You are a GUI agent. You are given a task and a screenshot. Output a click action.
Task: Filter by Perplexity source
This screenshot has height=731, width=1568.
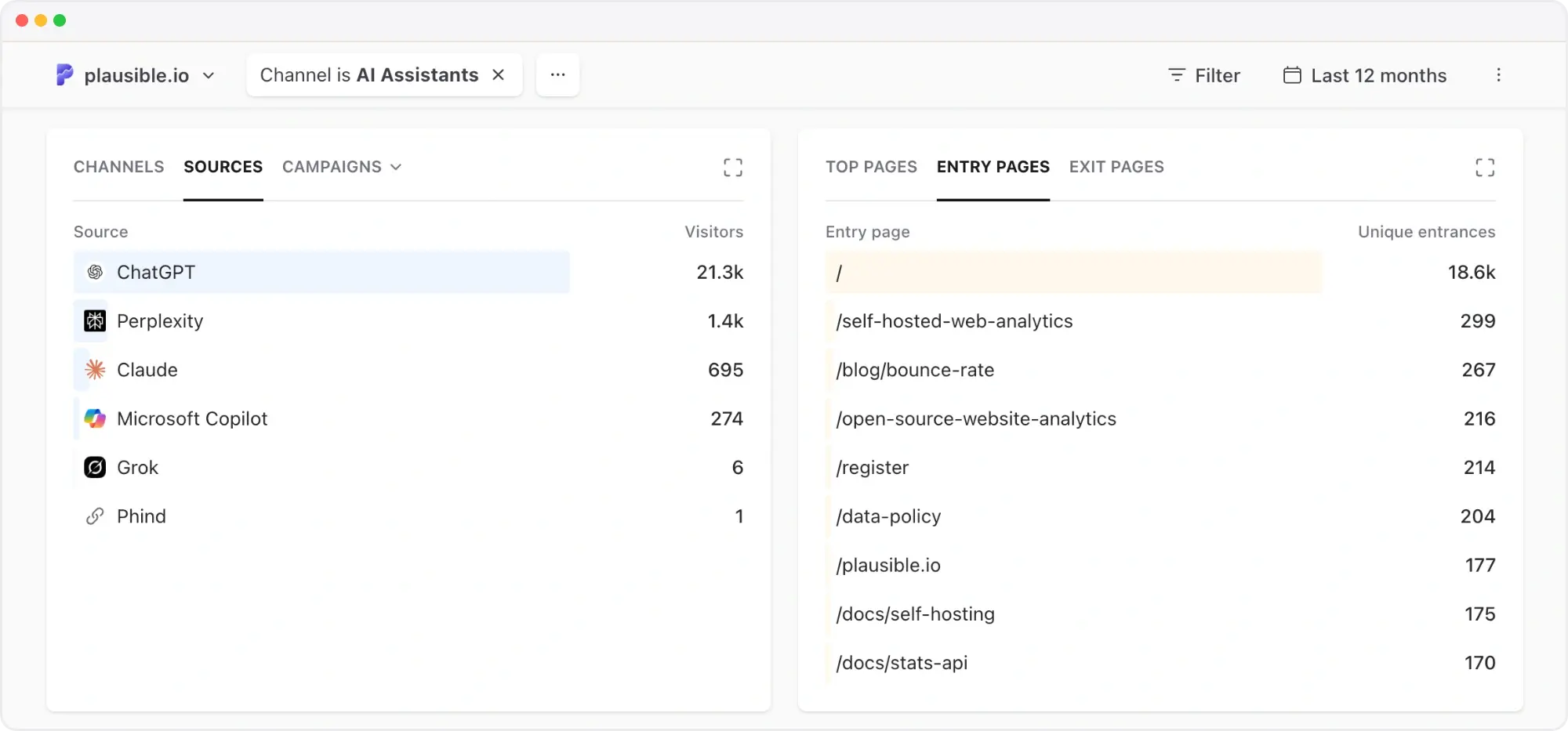160,320
